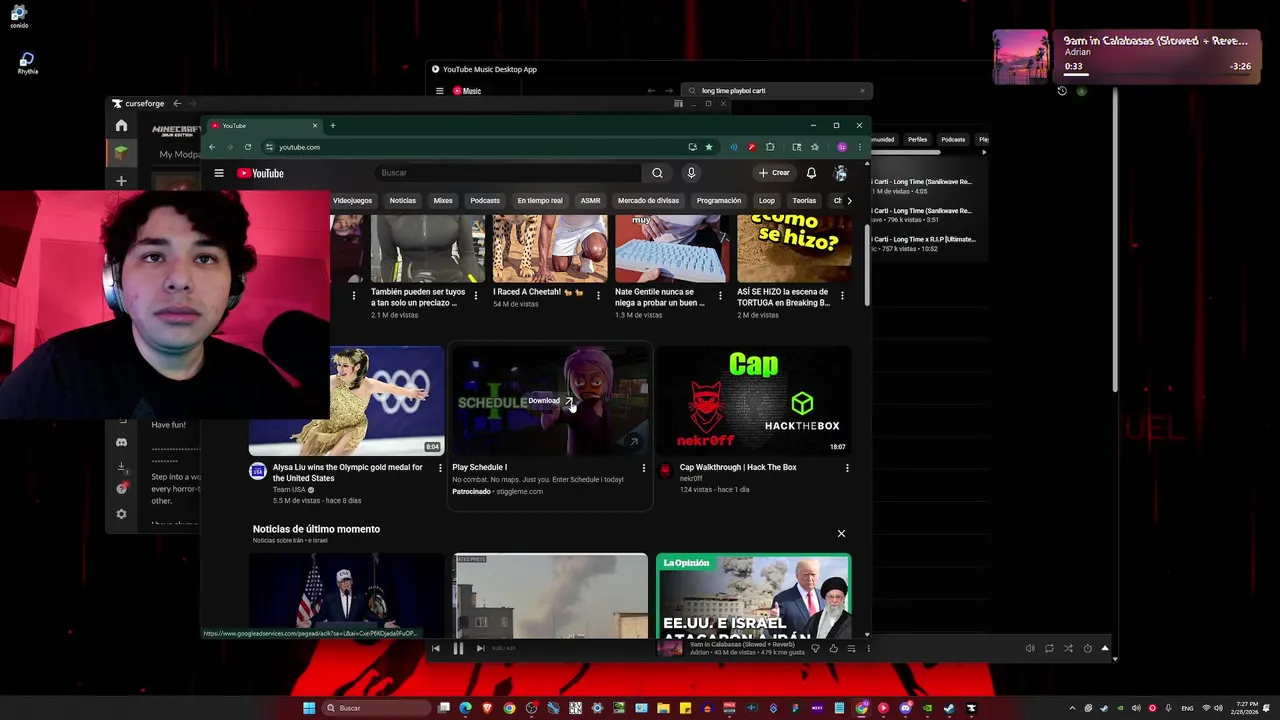
Task: Close the YouTube browser tab
Action: 314,126
